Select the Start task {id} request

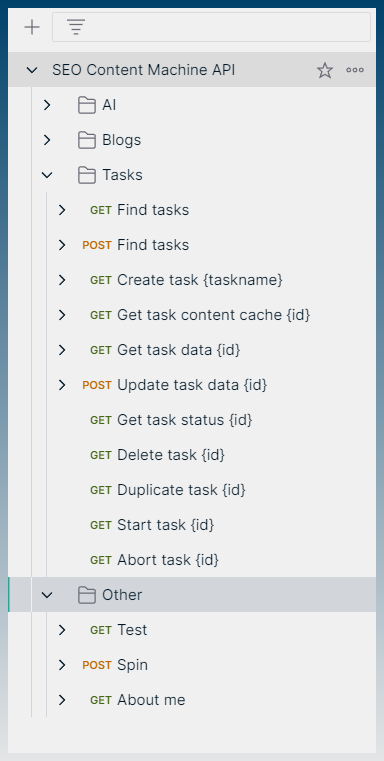192,525
